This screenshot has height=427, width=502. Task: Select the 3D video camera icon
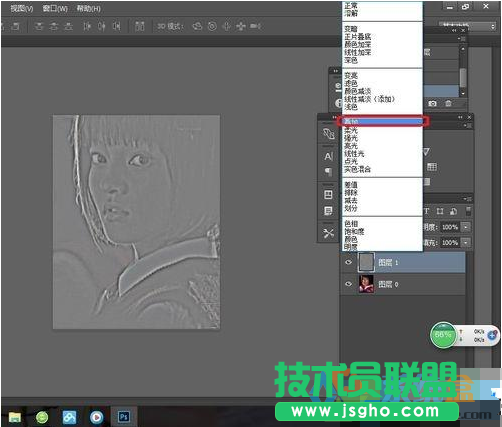click(x=255, y=26)
